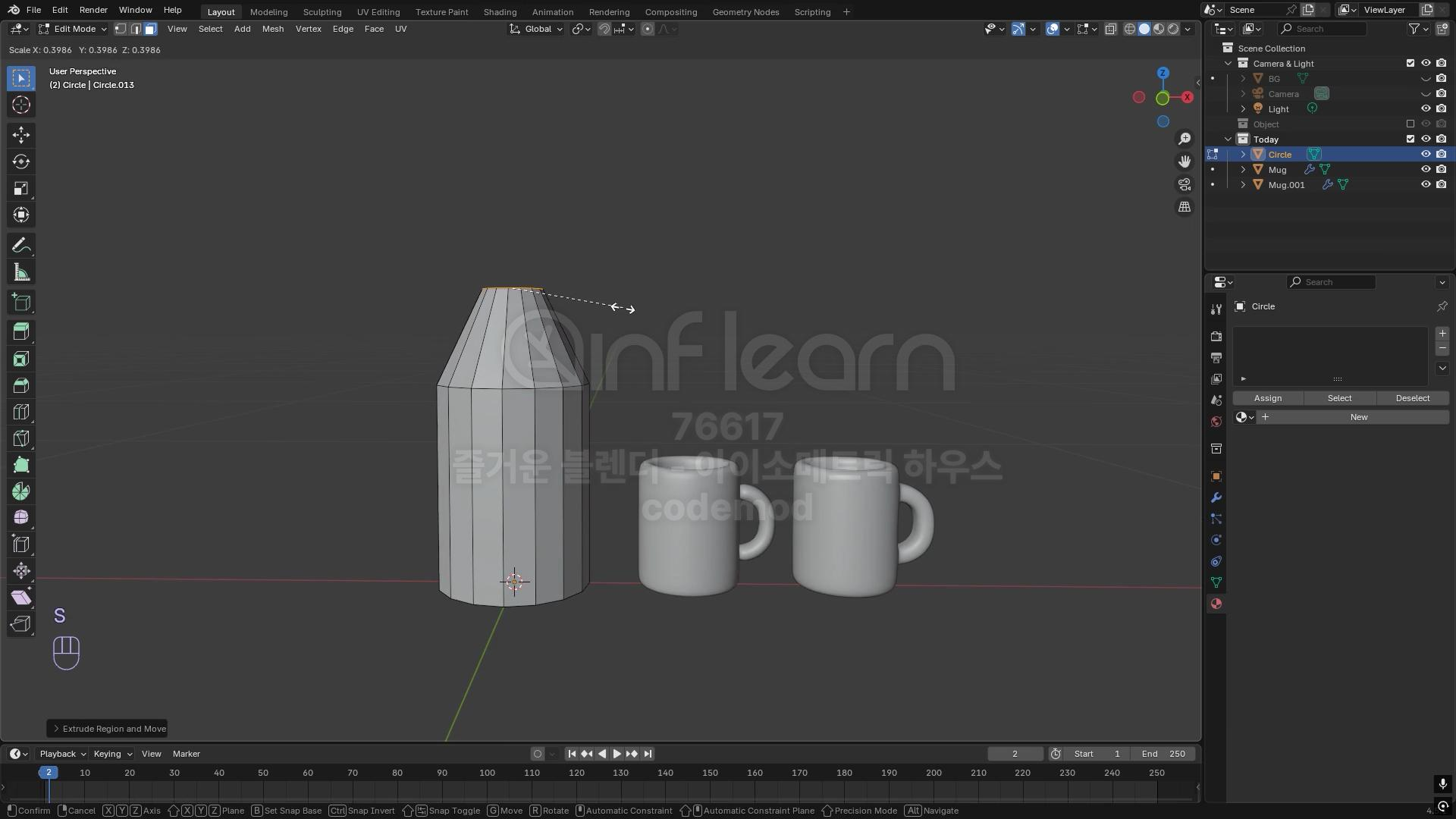
Task: Open the Mesh menu
Action: coord(272,29)
